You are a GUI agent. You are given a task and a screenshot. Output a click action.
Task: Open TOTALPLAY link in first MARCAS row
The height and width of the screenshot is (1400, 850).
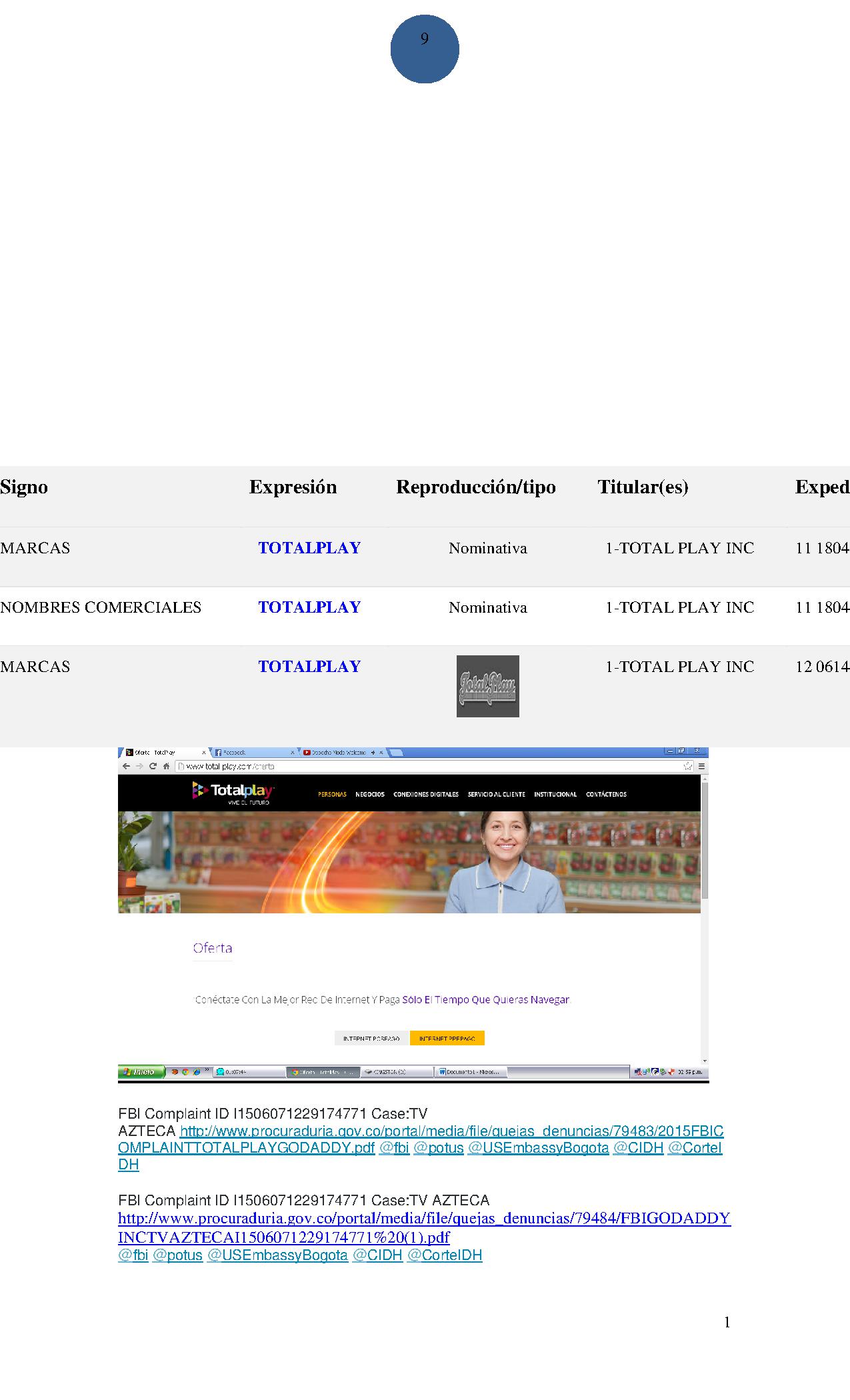[x=309, y=548]
